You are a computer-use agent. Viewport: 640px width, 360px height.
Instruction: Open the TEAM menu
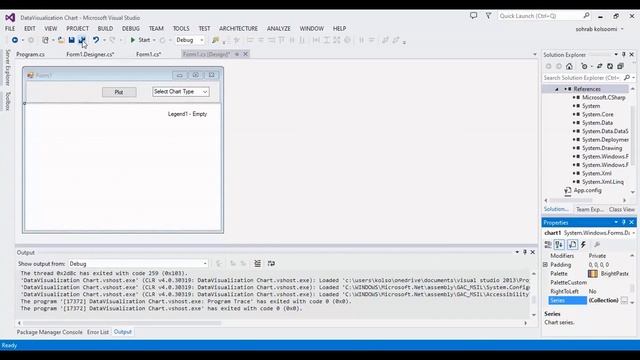156,29
